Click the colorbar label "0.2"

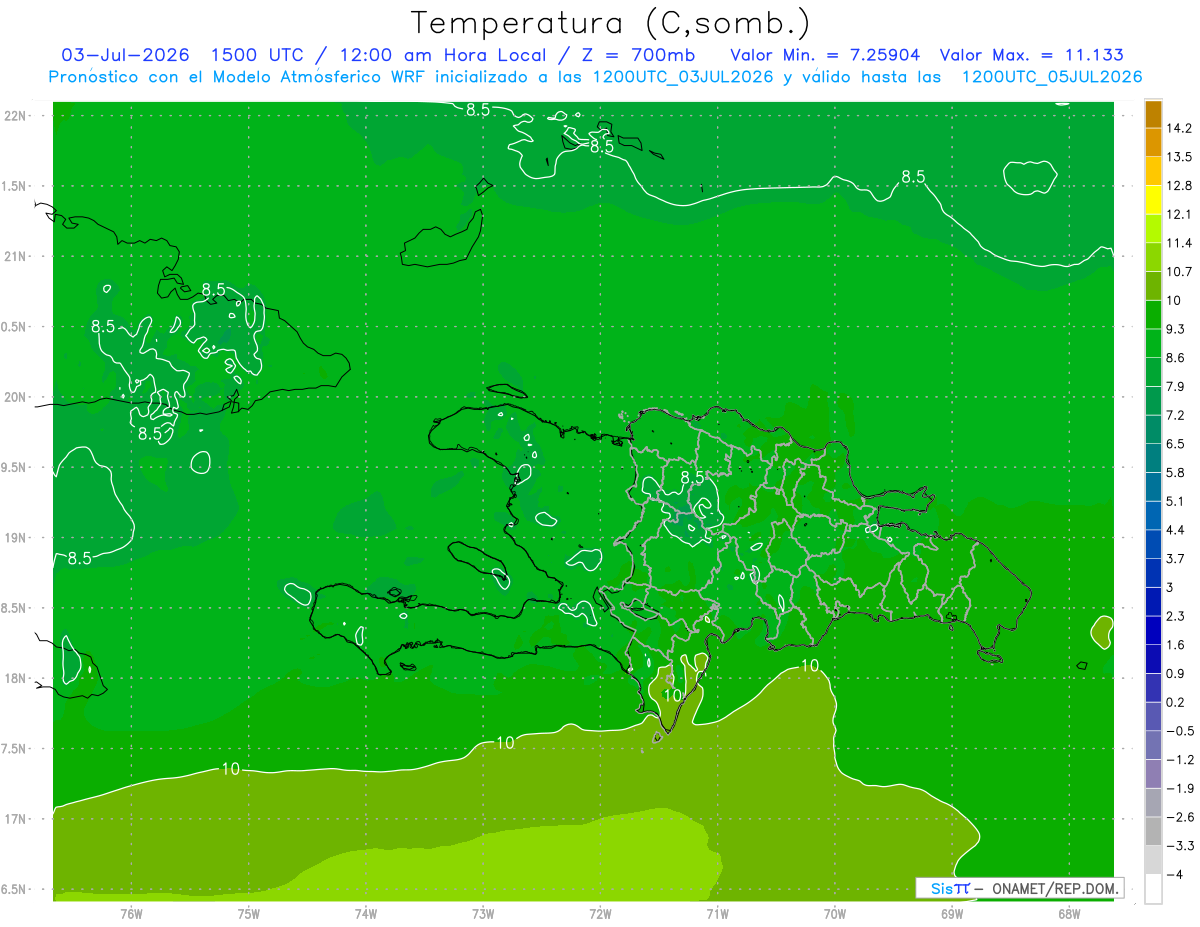[x=1176, y=702]
